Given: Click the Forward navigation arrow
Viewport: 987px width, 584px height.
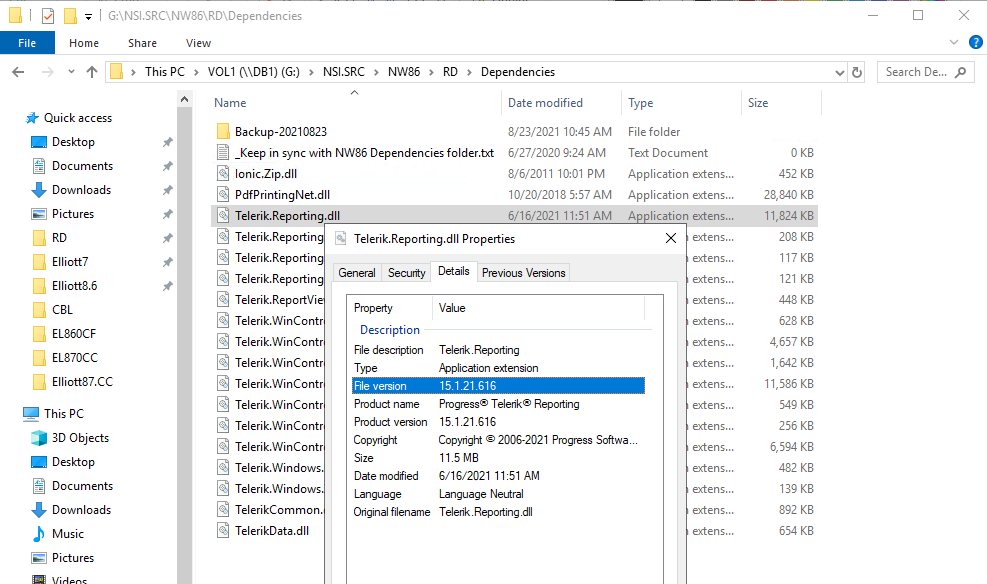Looking at the screenshot, I should pos(48,72).
